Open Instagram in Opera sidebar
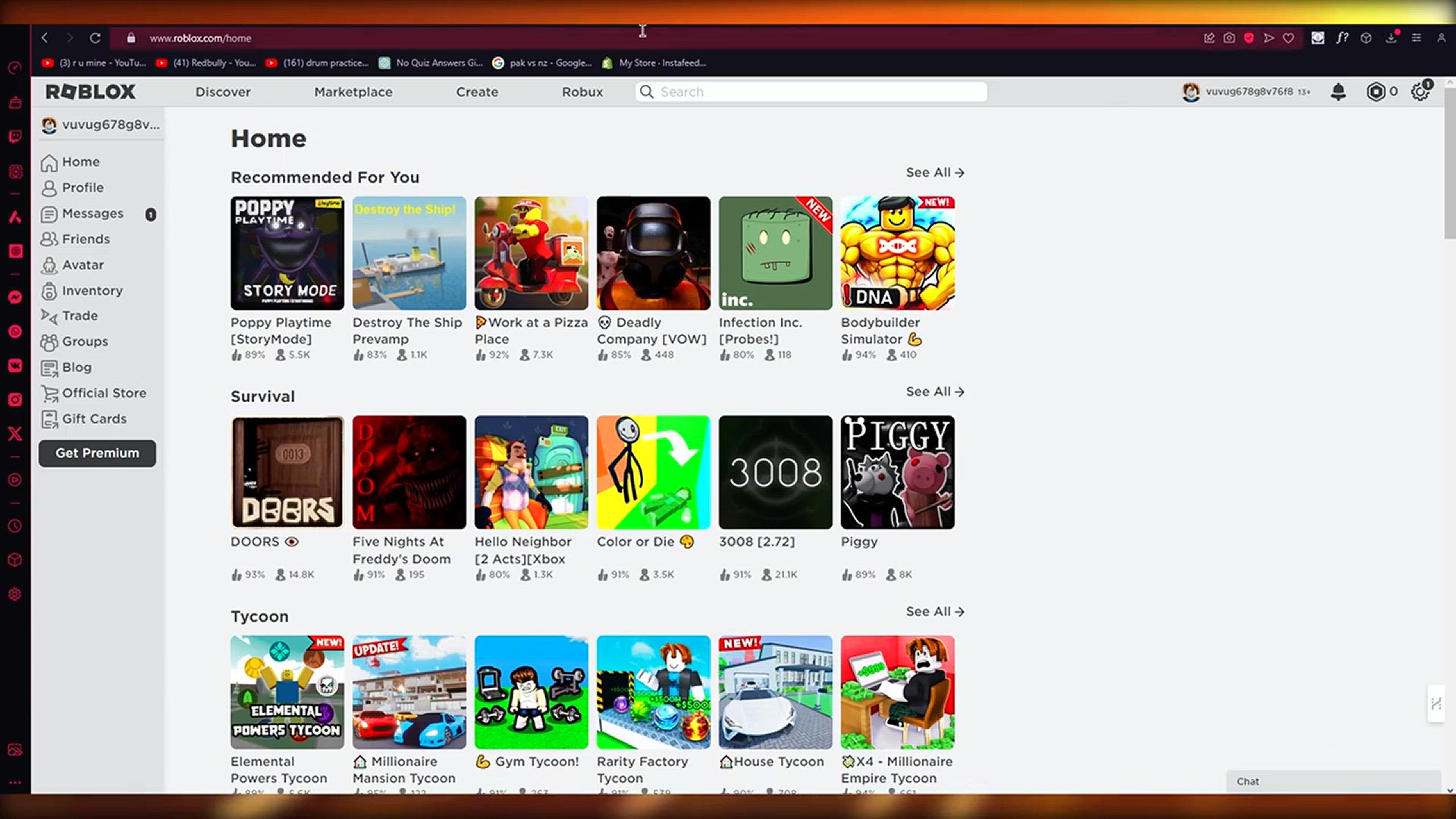Image resolution: width=1456 pixels, height=819 pixels. coord(15,400)
